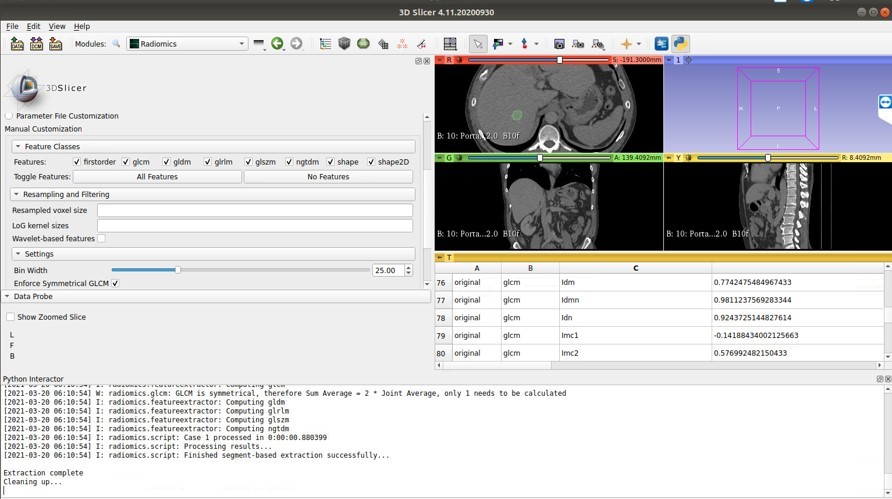Click the restore scene view icon
The height and width of the screenshot is (499, 892).
point(598,44)
